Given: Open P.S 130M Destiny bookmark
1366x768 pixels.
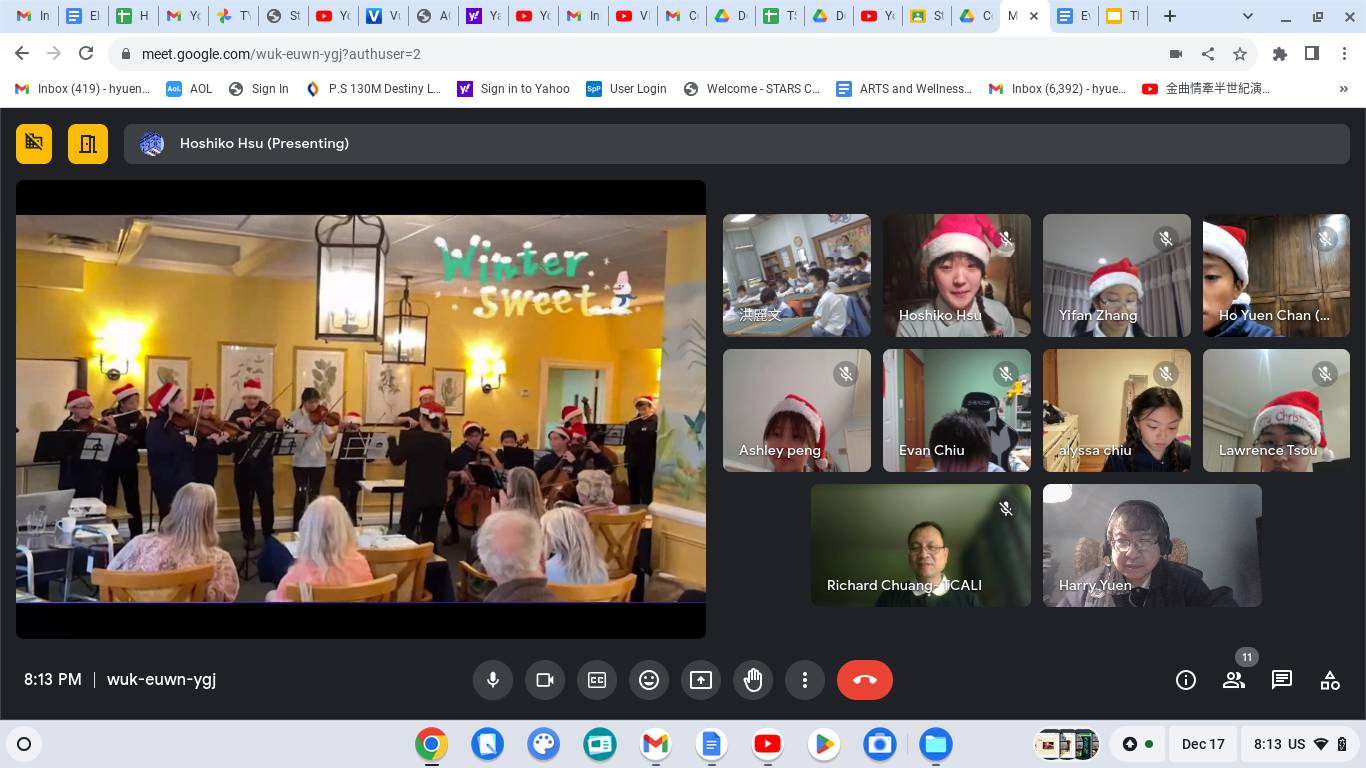Looking at the screenshot, I should pos(373,89).
